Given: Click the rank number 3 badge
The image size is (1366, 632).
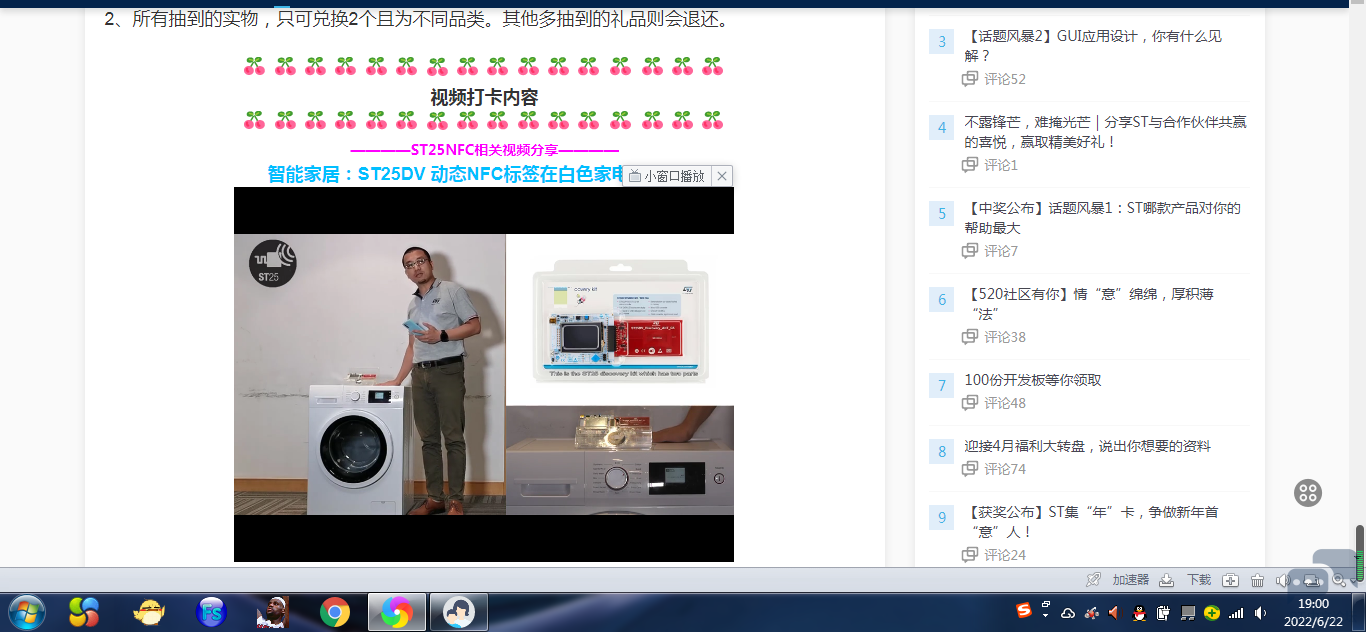Looking at the screenshot, I should [x=941, y=41].
